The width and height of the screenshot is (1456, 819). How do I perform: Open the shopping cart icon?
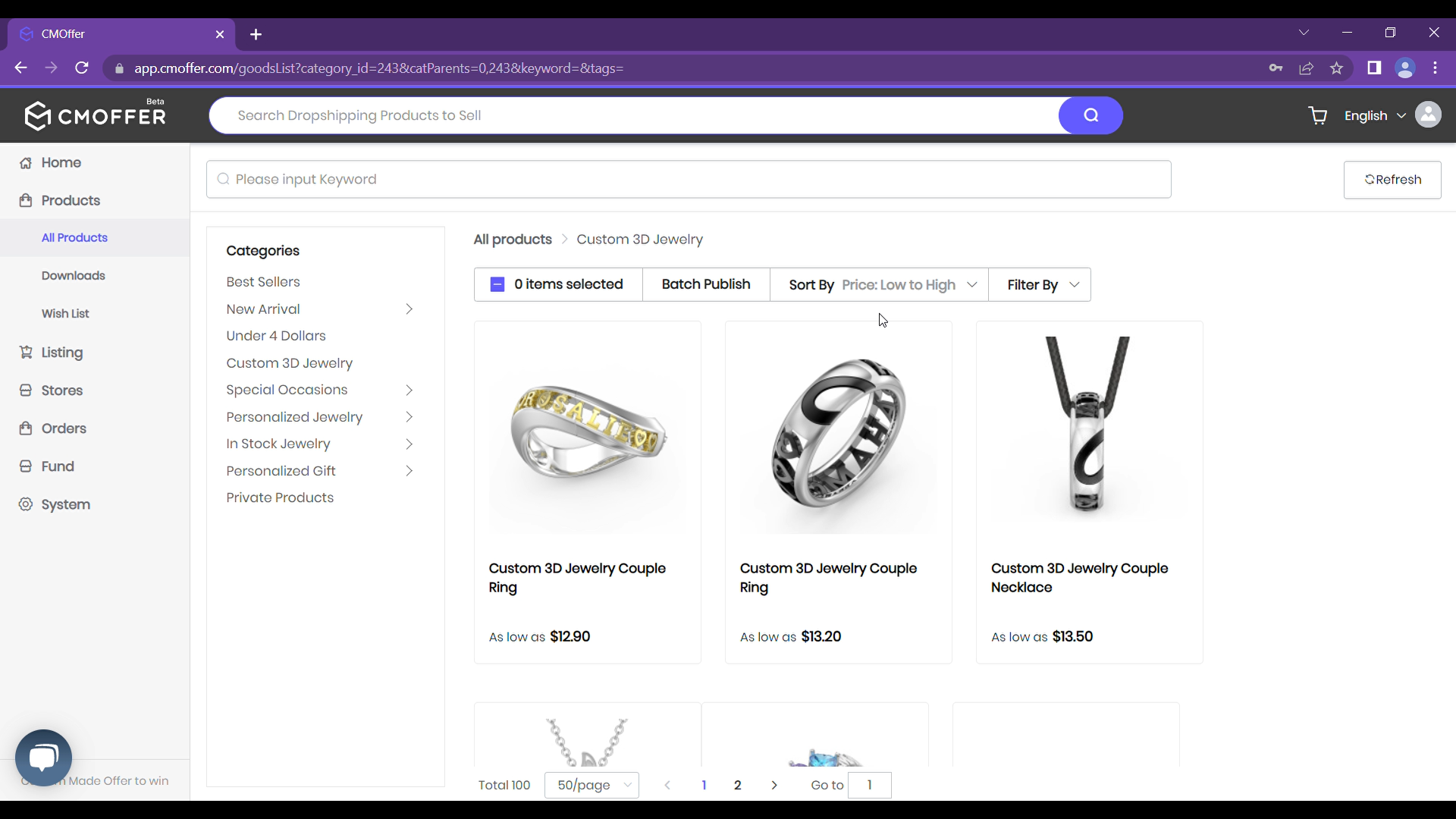click(1318, 115)
